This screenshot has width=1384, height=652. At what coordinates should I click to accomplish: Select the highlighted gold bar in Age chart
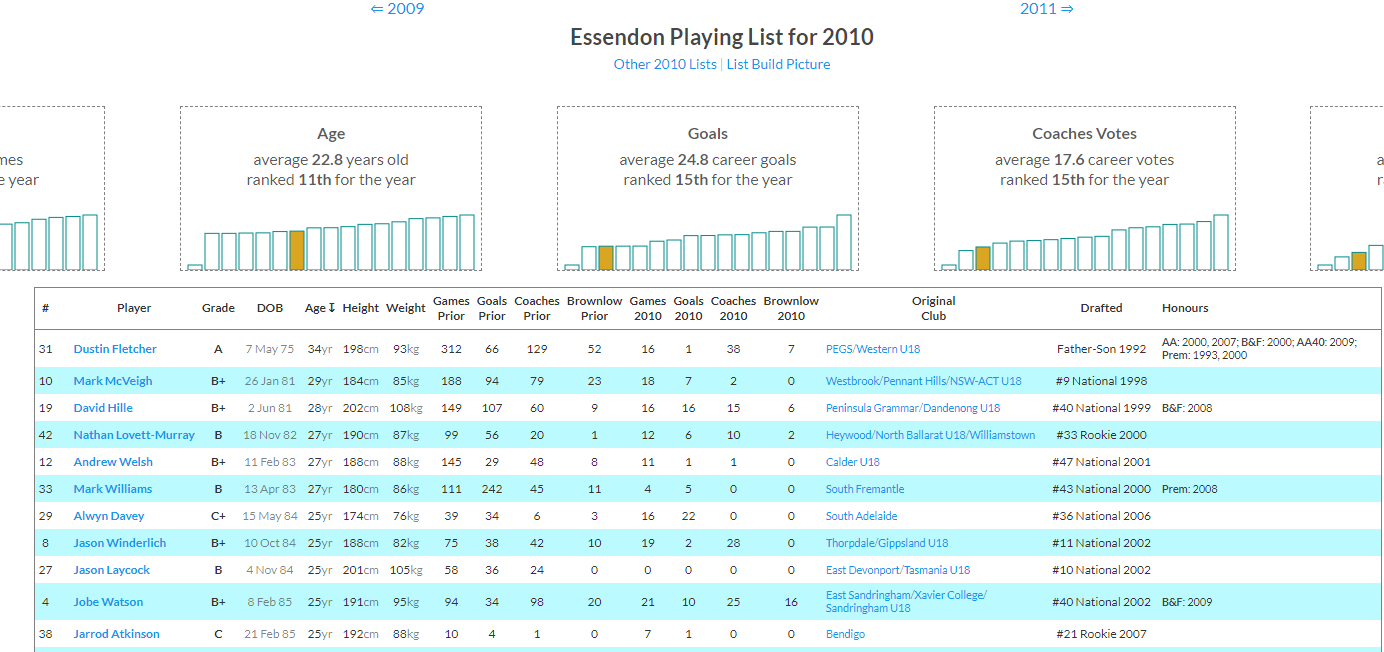coord(296,250)
